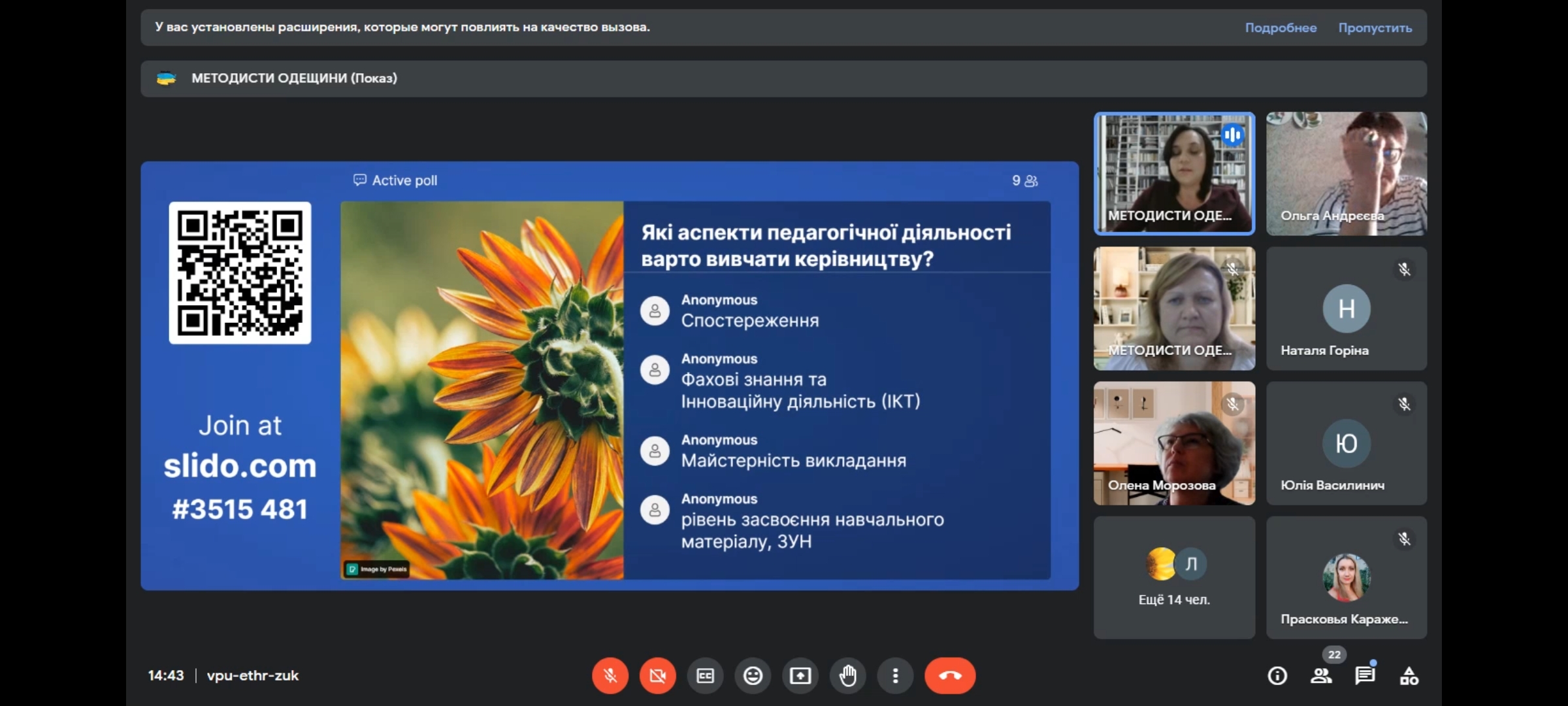Turn on the camera button
This screenshot has height=706, width=1568.
pyautogui.click(x=657, y=675)
